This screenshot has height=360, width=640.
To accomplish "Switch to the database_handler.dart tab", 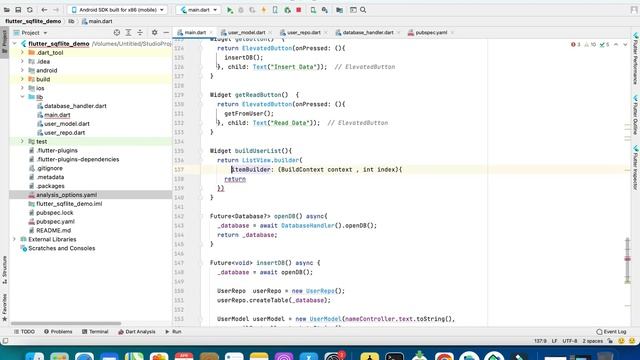I will (368, 33).
